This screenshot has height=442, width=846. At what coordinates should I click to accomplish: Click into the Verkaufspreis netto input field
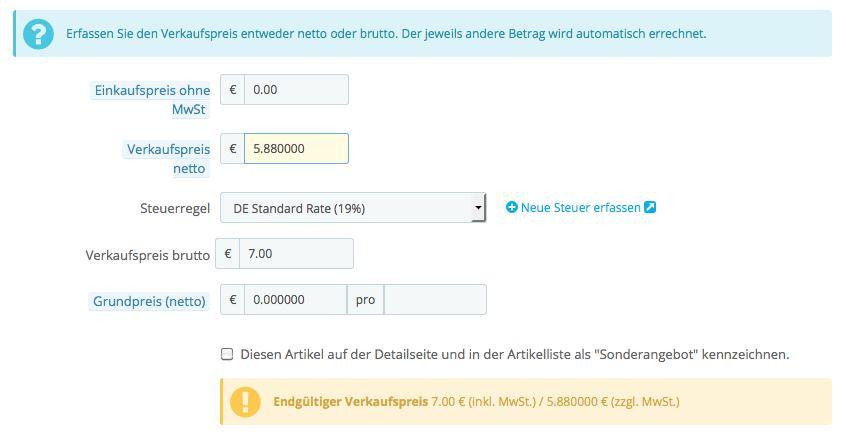pos(296,149)
